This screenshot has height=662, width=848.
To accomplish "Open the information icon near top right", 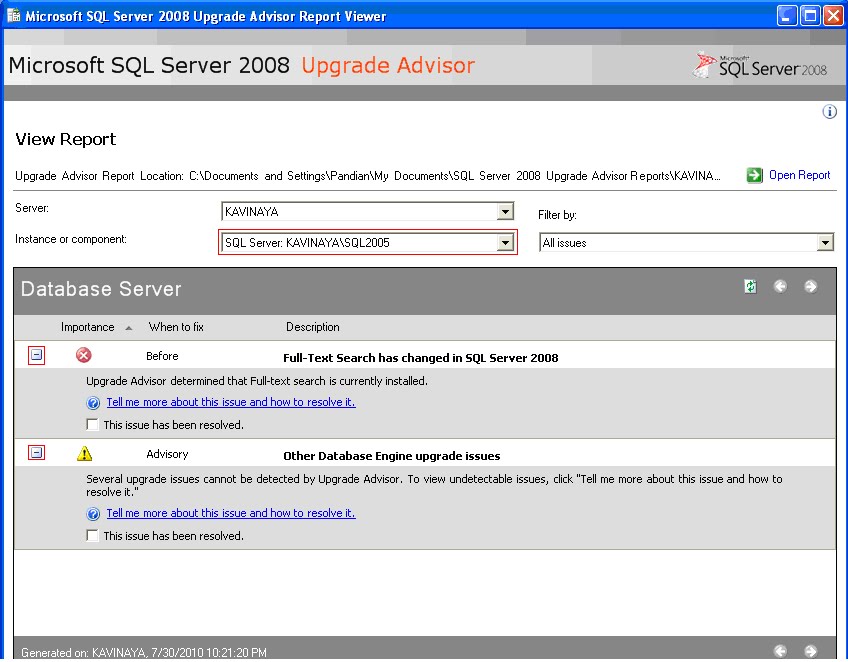I will (x=829, y=112).
